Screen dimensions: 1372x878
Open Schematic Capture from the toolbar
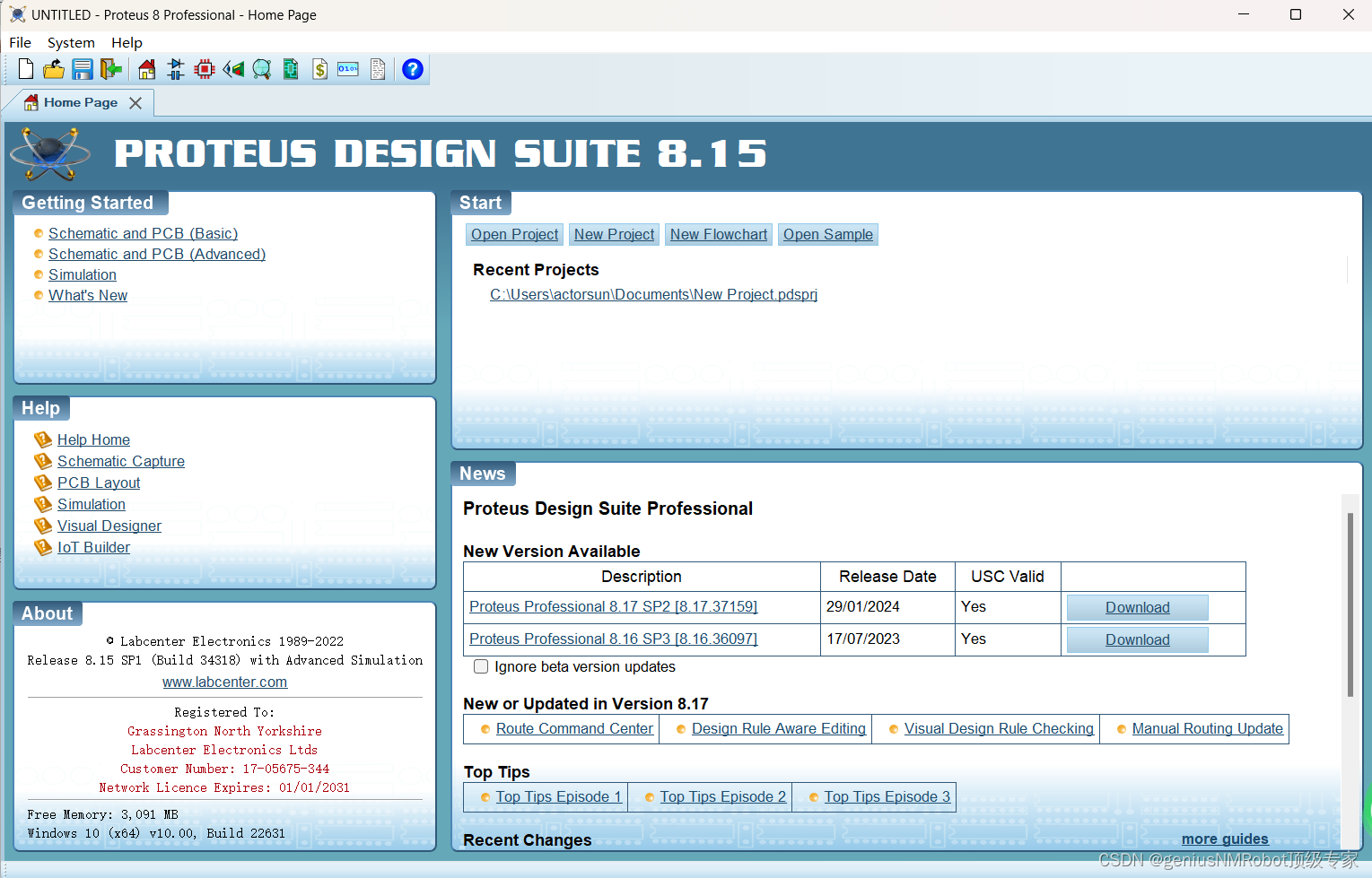coord(176,69)
